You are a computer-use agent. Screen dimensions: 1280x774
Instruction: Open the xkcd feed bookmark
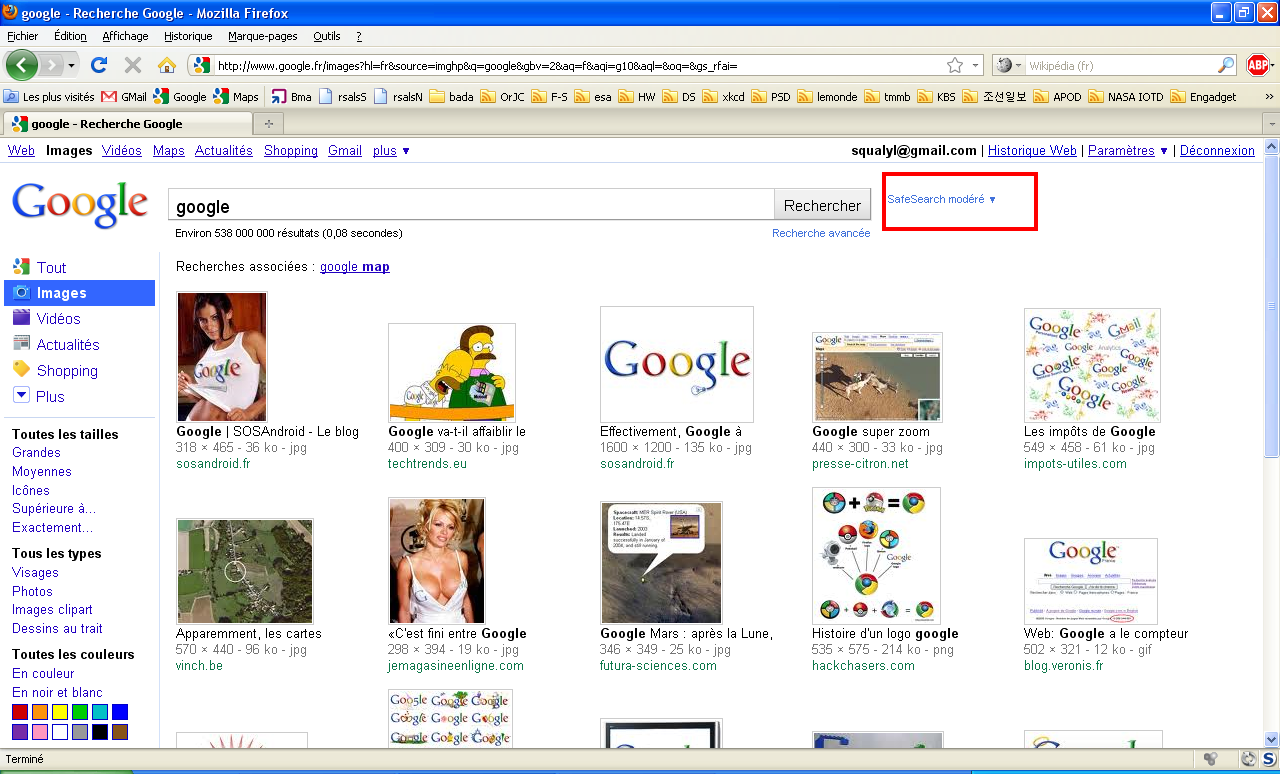(723, 97)
